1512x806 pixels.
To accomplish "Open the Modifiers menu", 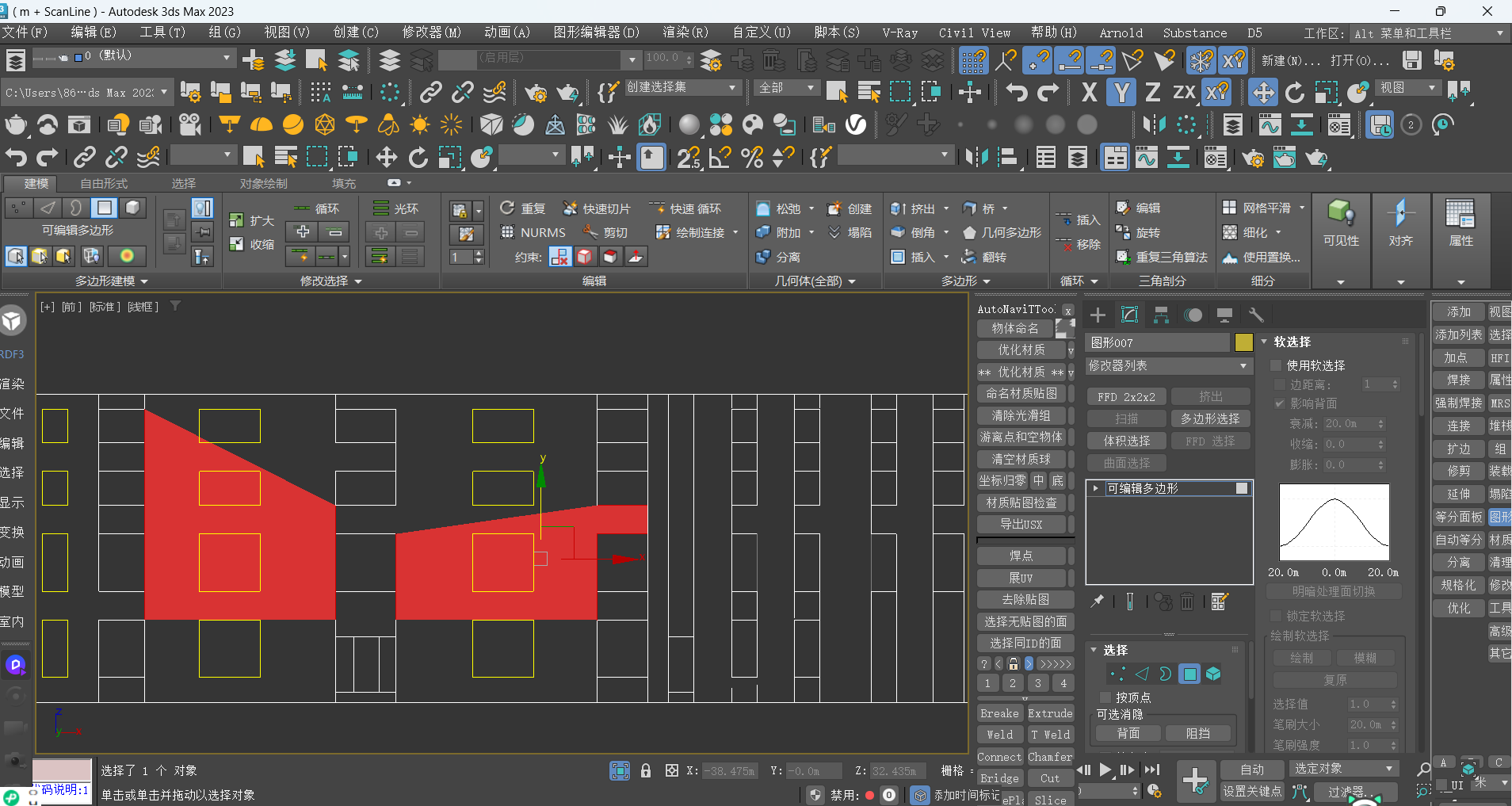I will pyautogui.click(x=431, y=32).
